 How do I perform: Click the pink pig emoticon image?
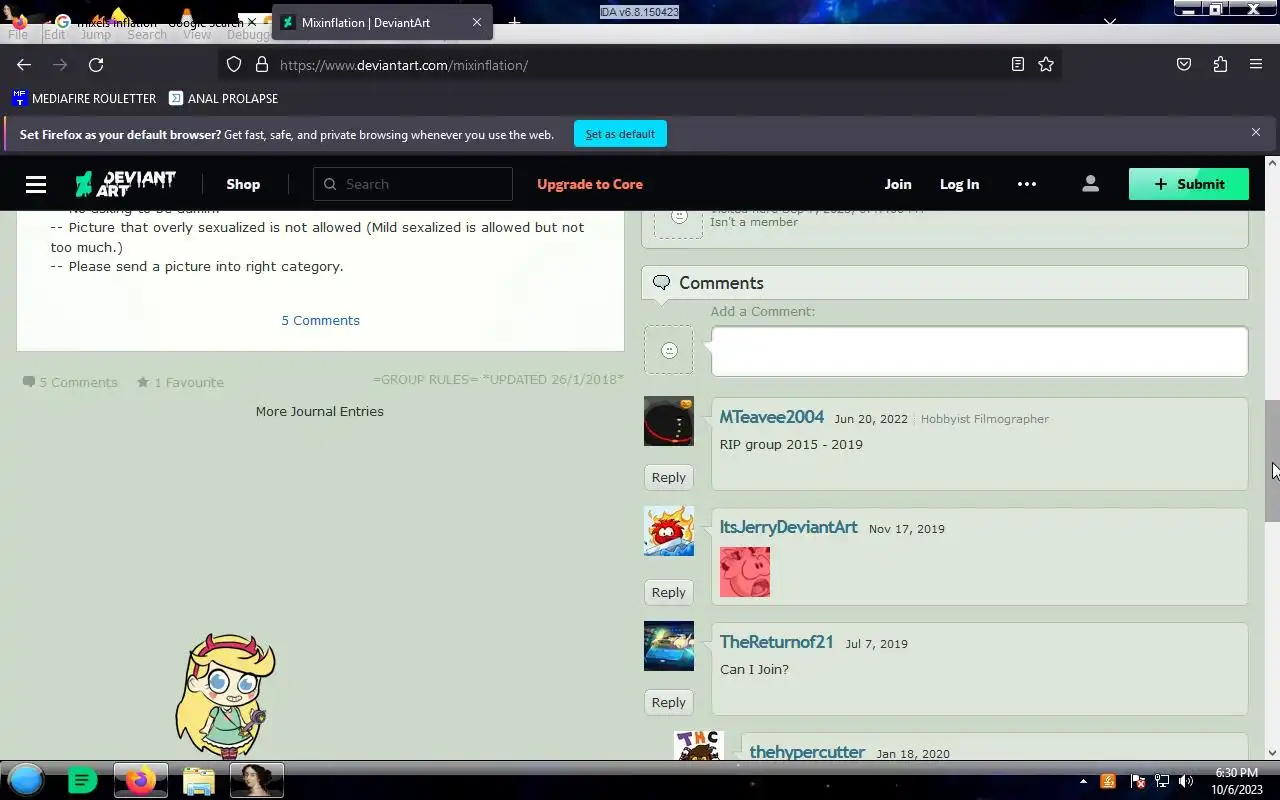(x=745, y=572)
